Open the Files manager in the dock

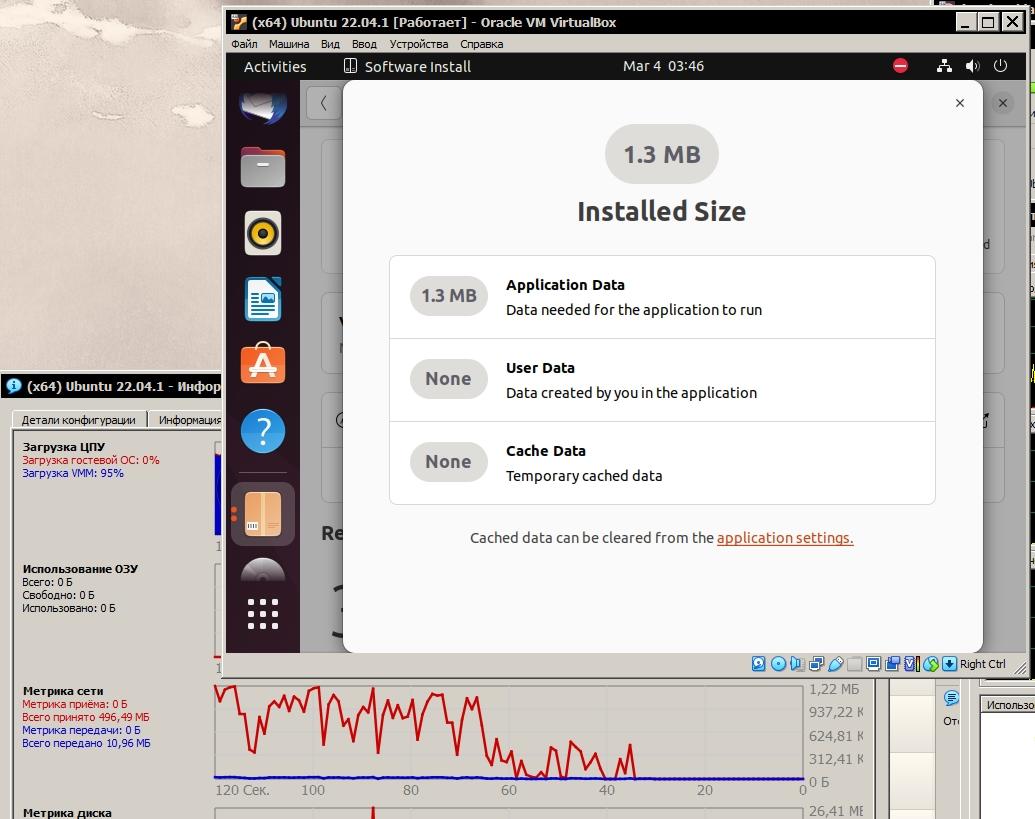coord(263,167)
